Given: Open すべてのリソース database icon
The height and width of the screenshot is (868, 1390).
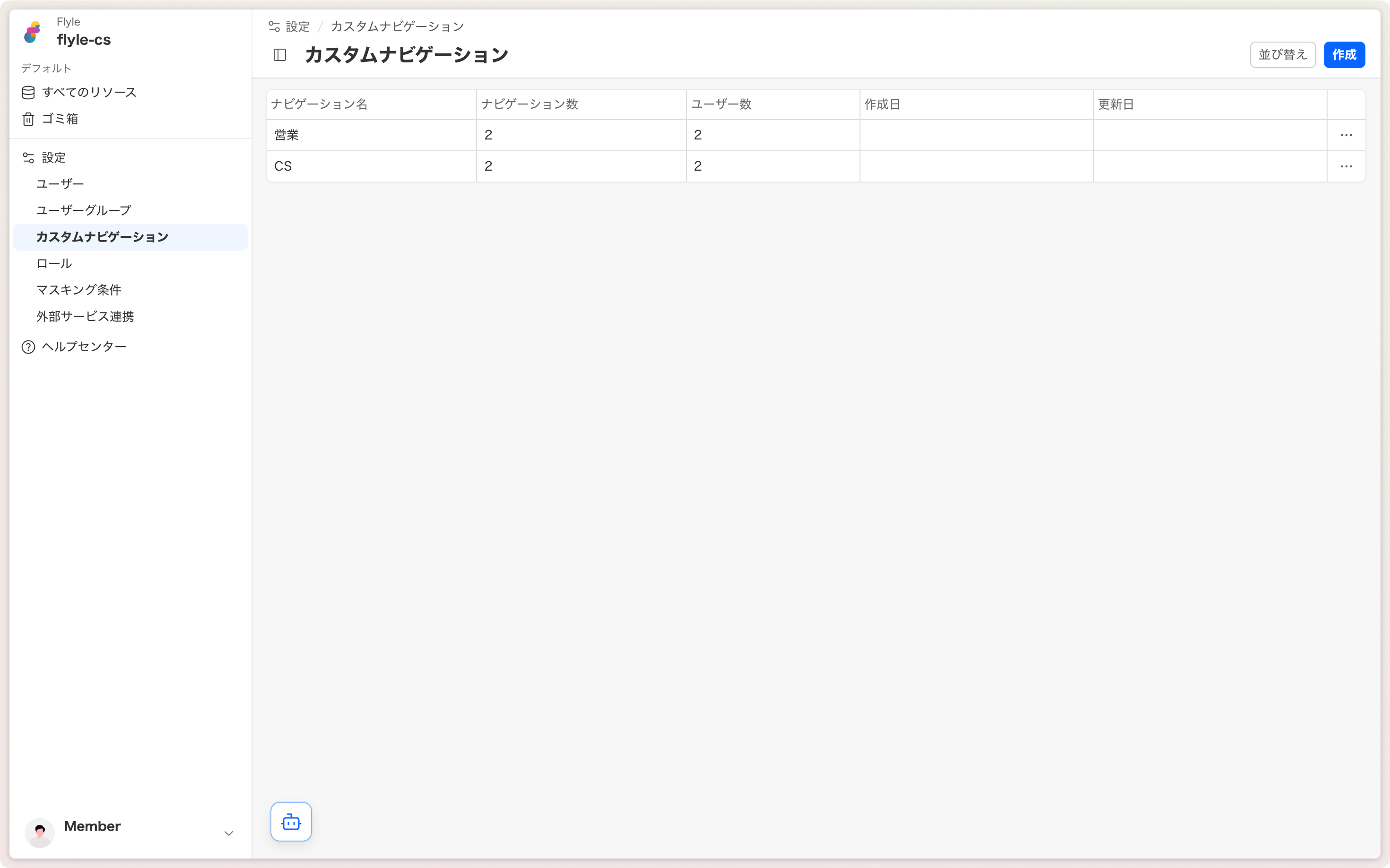Looking at the screenshot, I should pos(28,93).
